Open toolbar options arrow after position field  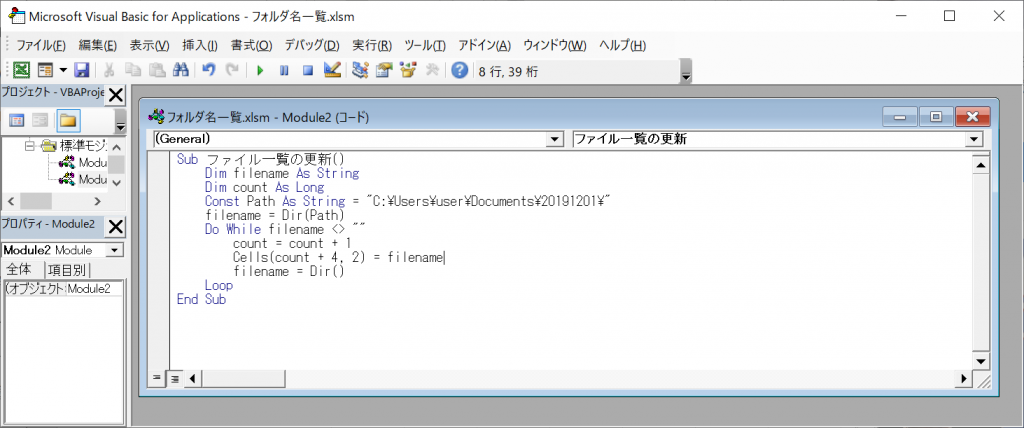686,72
